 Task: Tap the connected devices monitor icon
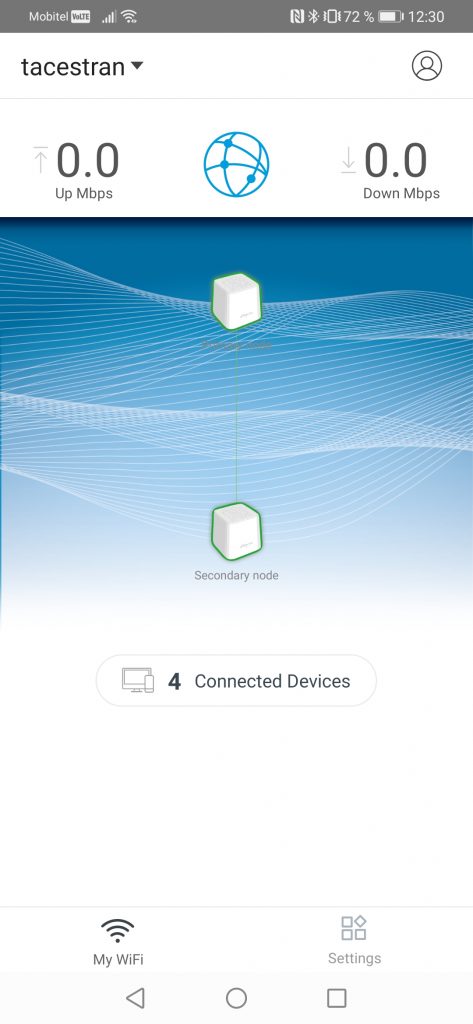[x=138, y=680]
